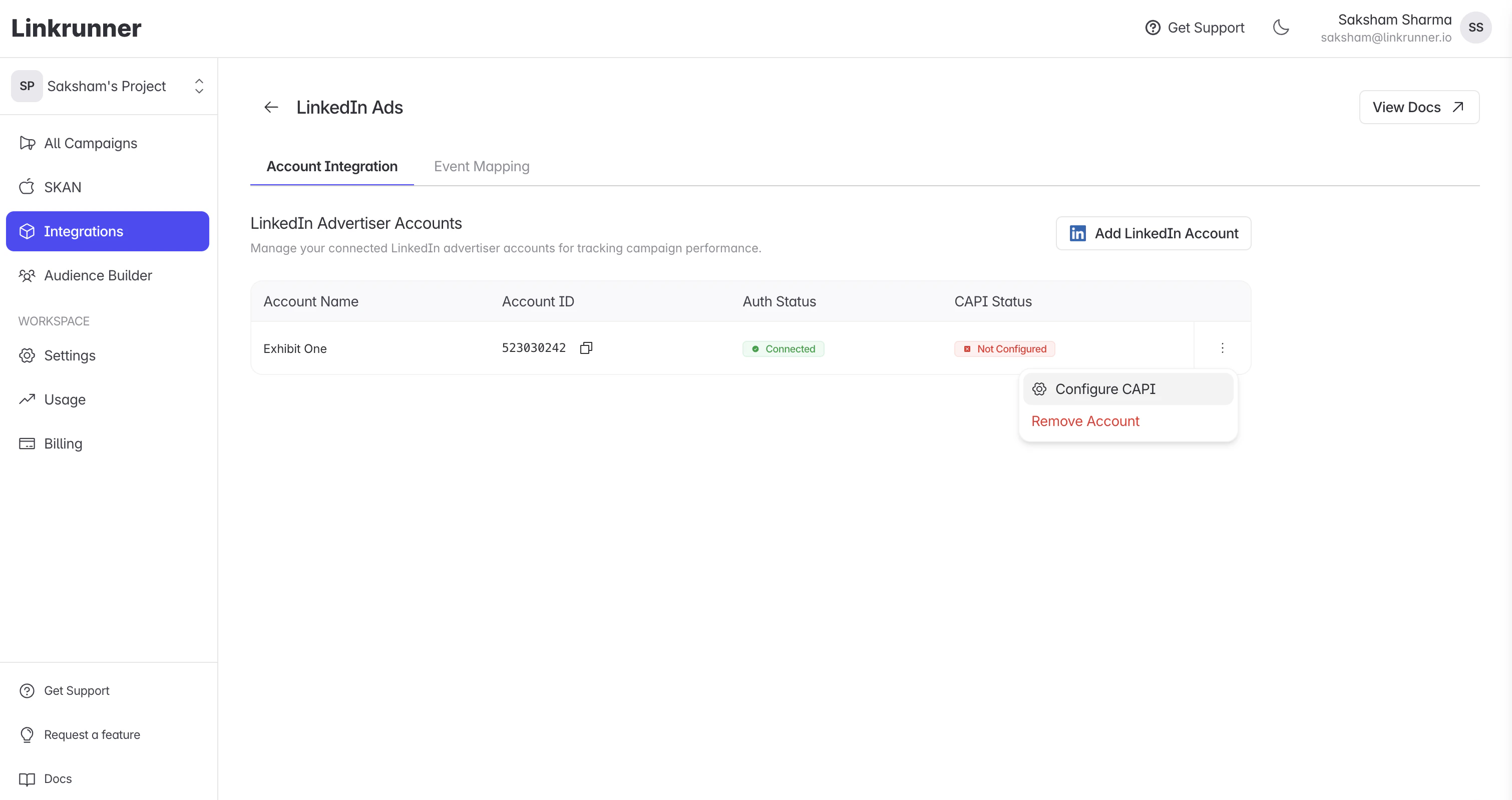Click the back arrow beside LinkedIn Ads
Screen dimensions: 1512x800
point(270,108)
